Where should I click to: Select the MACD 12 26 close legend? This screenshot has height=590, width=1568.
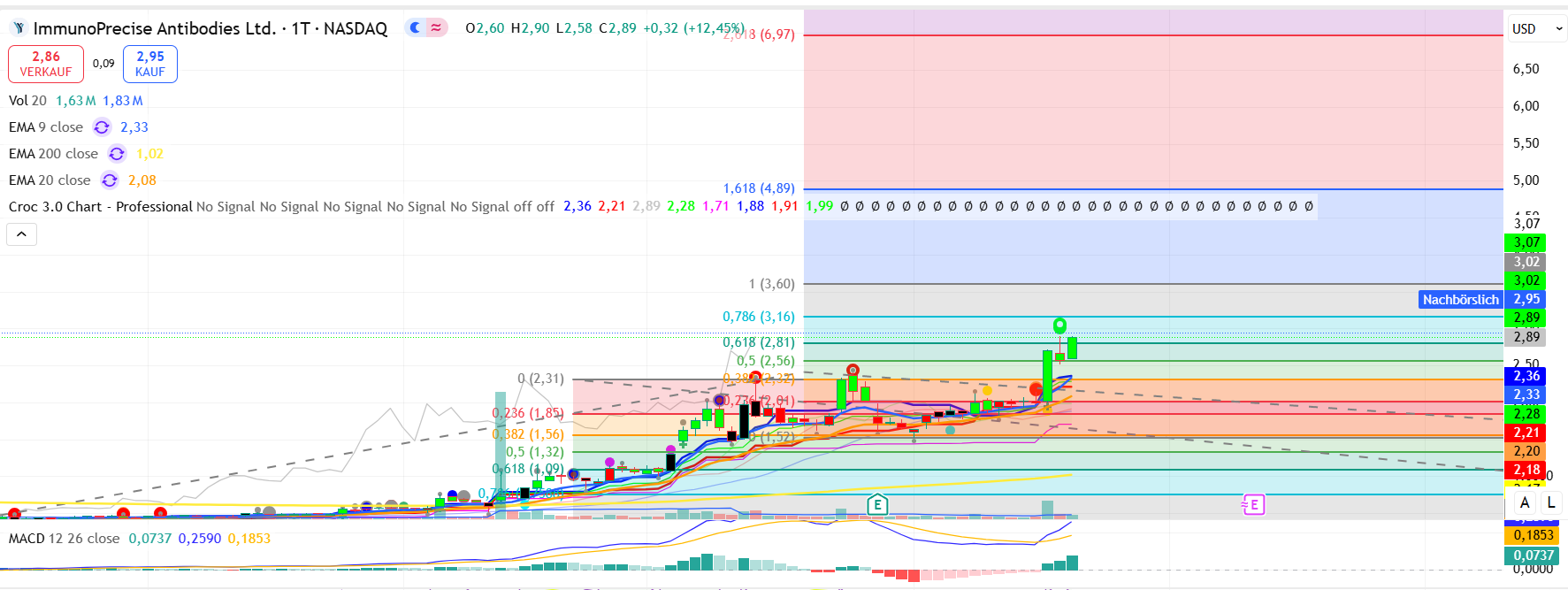click(x=64, y=539)
